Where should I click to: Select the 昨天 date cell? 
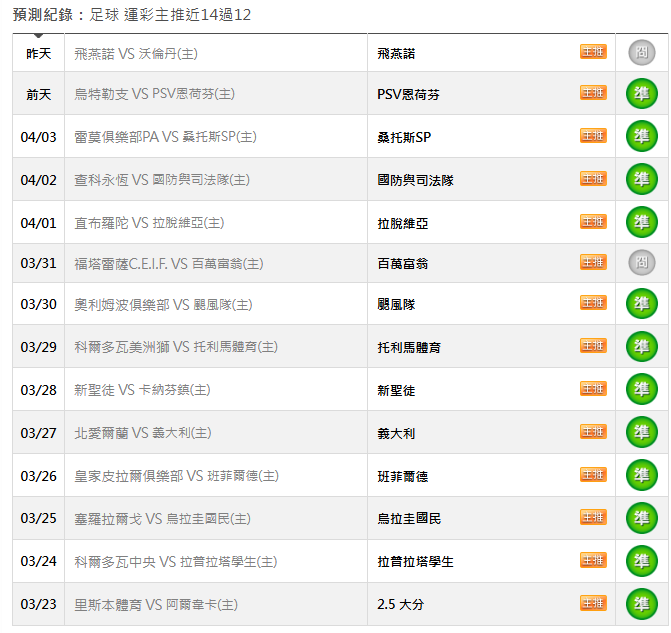(39, 54)
